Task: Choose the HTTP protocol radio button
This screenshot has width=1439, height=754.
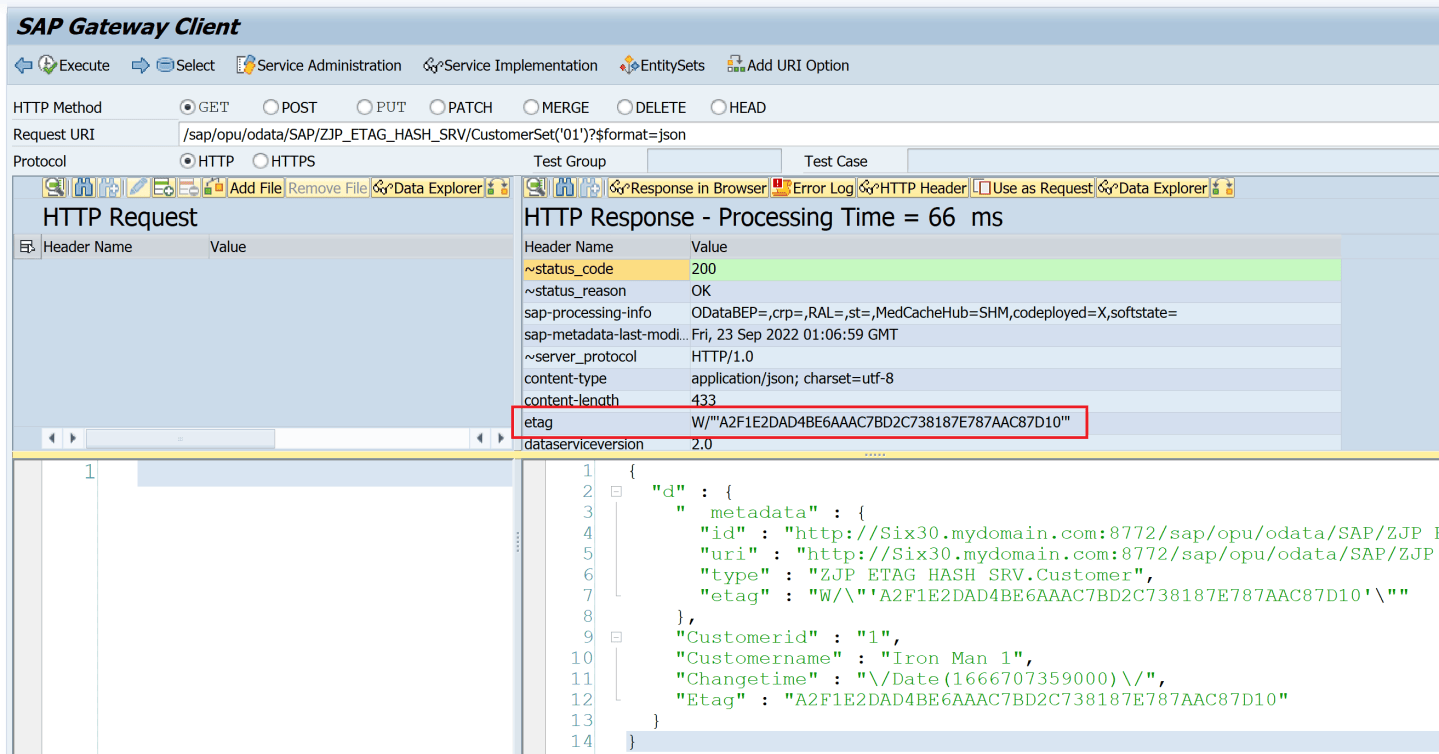Action: click(x=187, y=161)
